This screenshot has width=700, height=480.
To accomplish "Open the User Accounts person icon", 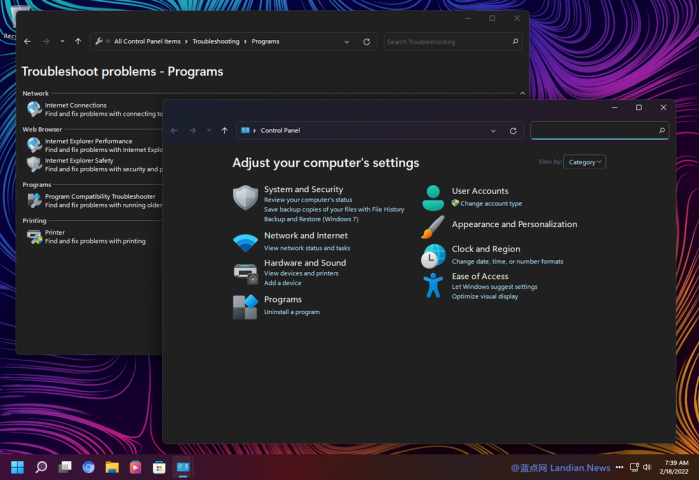I will pyautogui.click(x=433, y=197).
